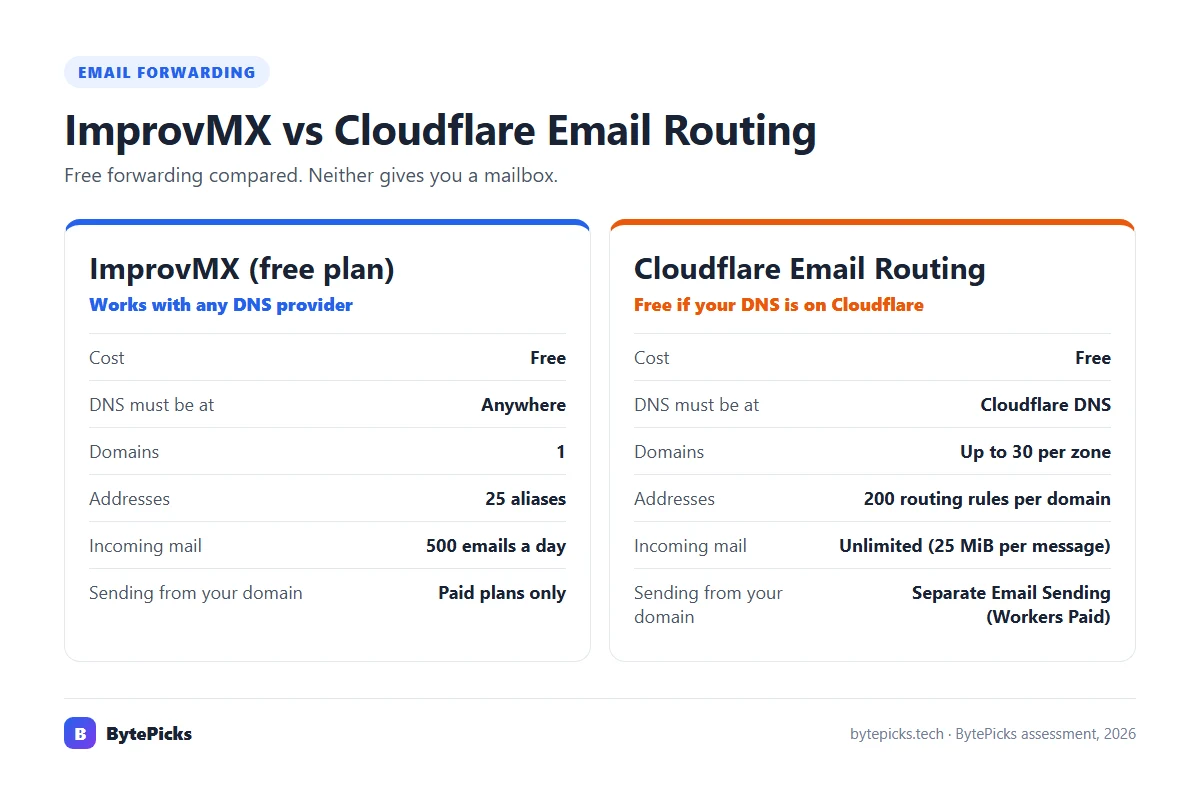Image resolution: width=1200 pixels, height=790 pixels.
Task: Click 'Free if your DNS is on Cloudflare'
Action: tap(778, 305)
